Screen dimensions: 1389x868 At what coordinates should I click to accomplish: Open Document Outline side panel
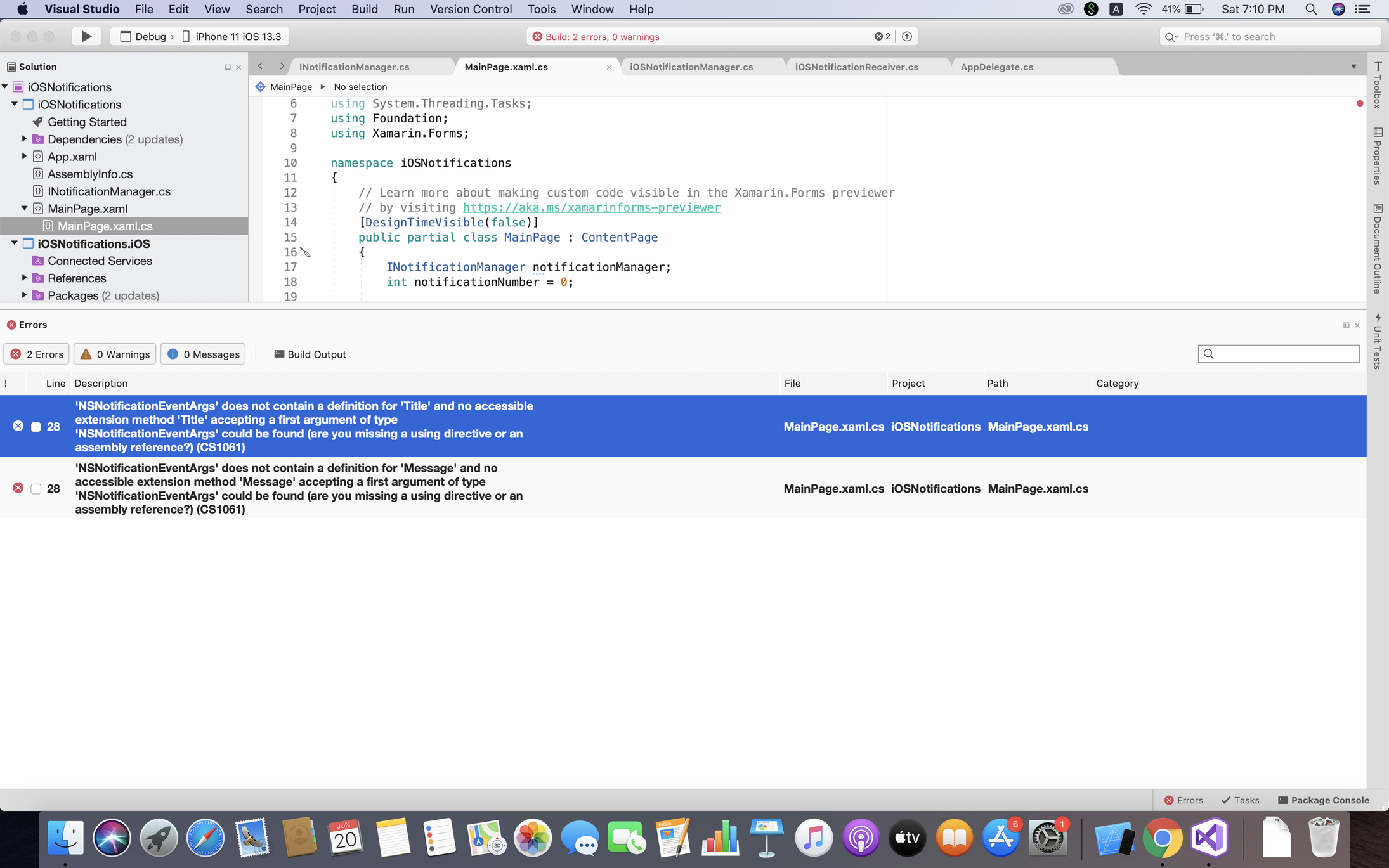point(1378,249)
